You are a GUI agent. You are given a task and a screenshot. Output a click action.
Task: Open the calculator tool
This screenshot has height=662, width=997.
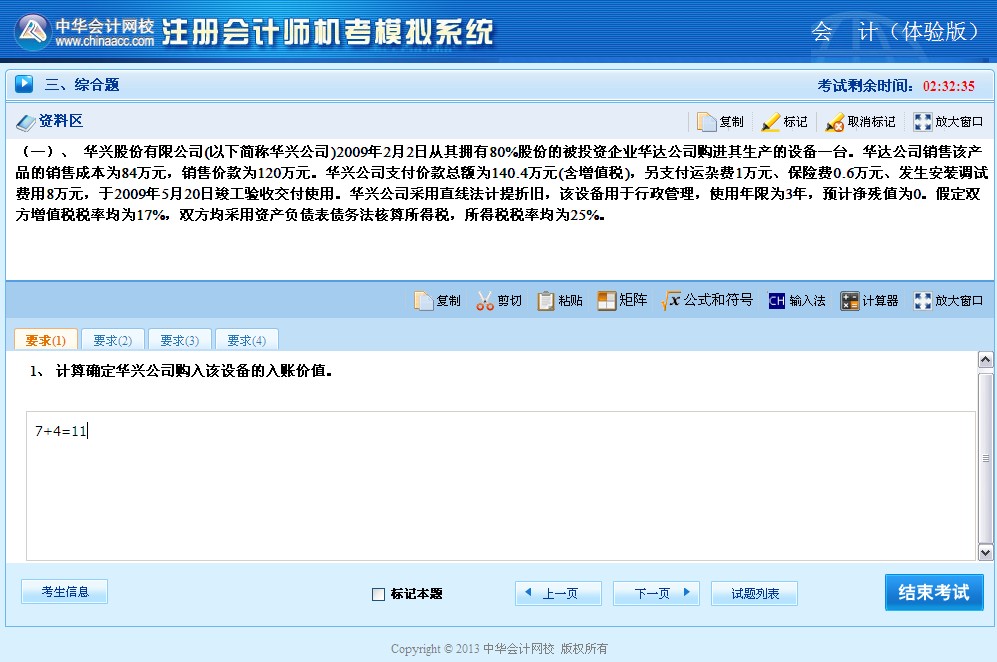(867, 300)
